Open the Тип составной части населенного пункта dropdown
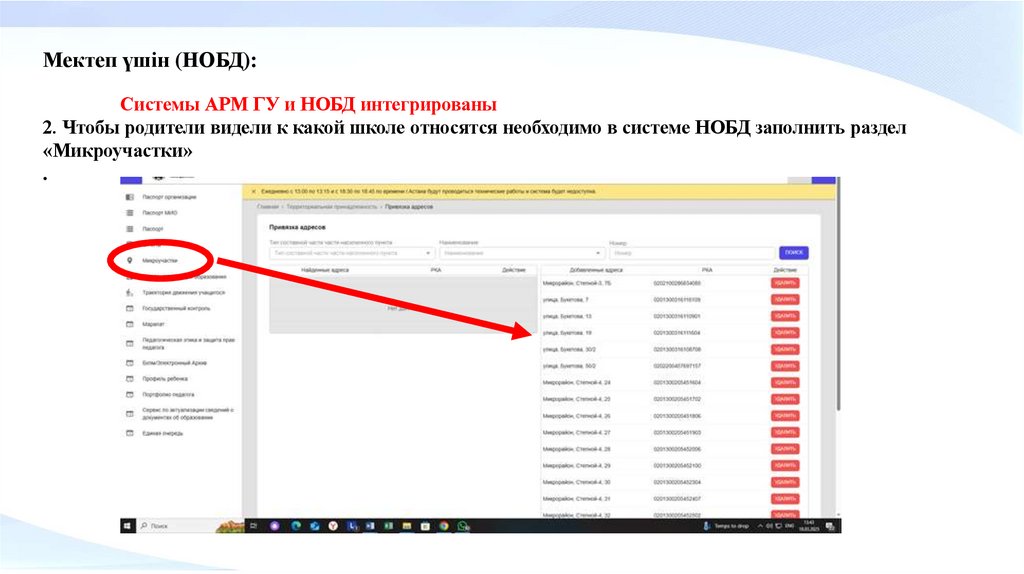 click(352, 253)
